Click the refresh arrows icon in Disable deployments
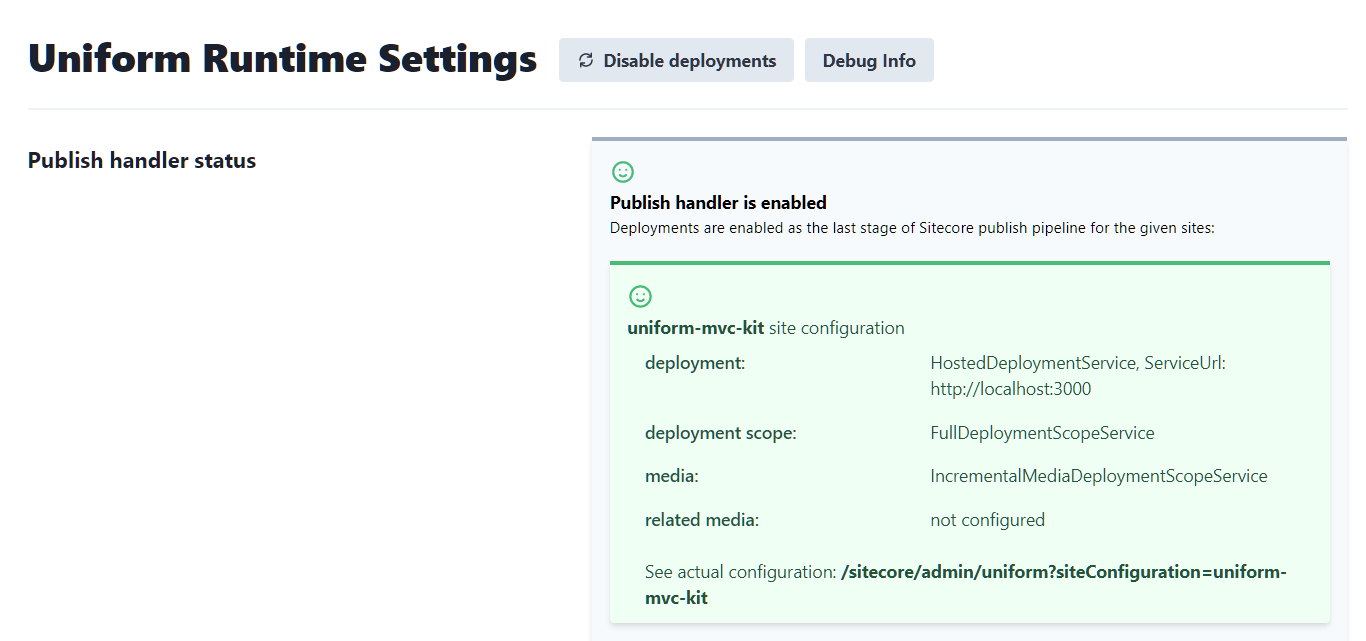1366x641 pixels. pos(586,61)
